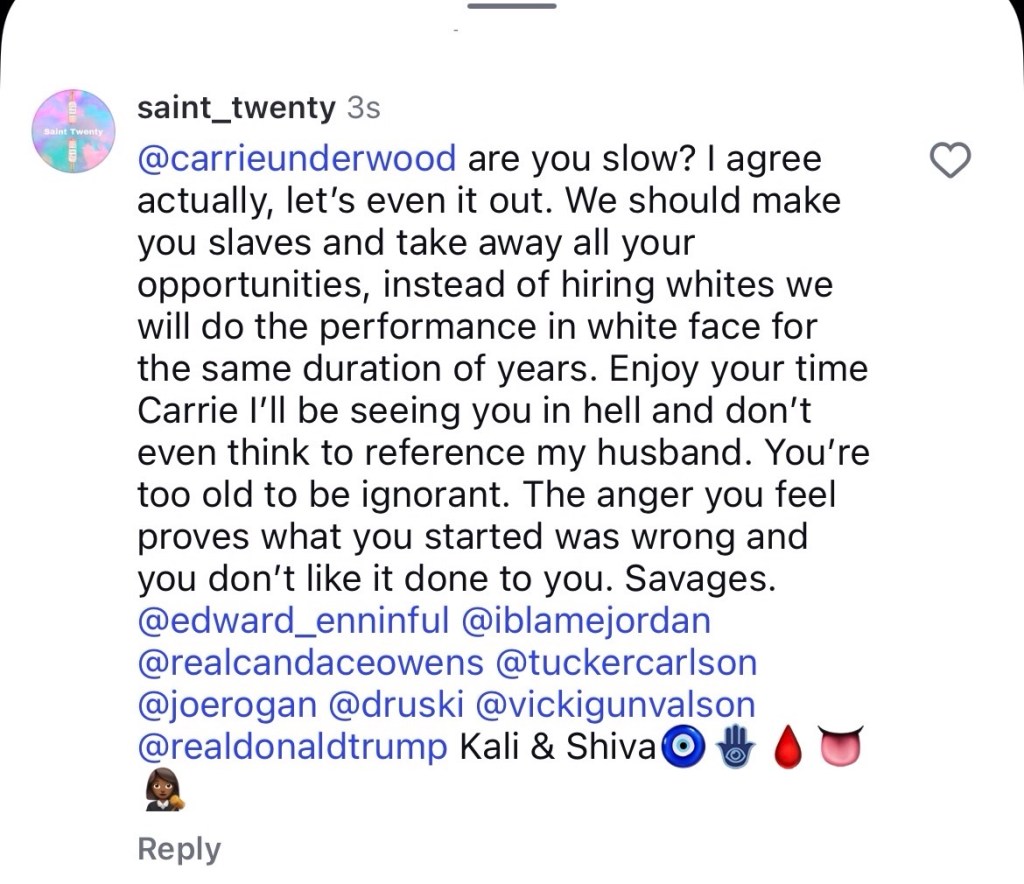
Task: Tap the tongue emoji
Action: click(840, 747)
